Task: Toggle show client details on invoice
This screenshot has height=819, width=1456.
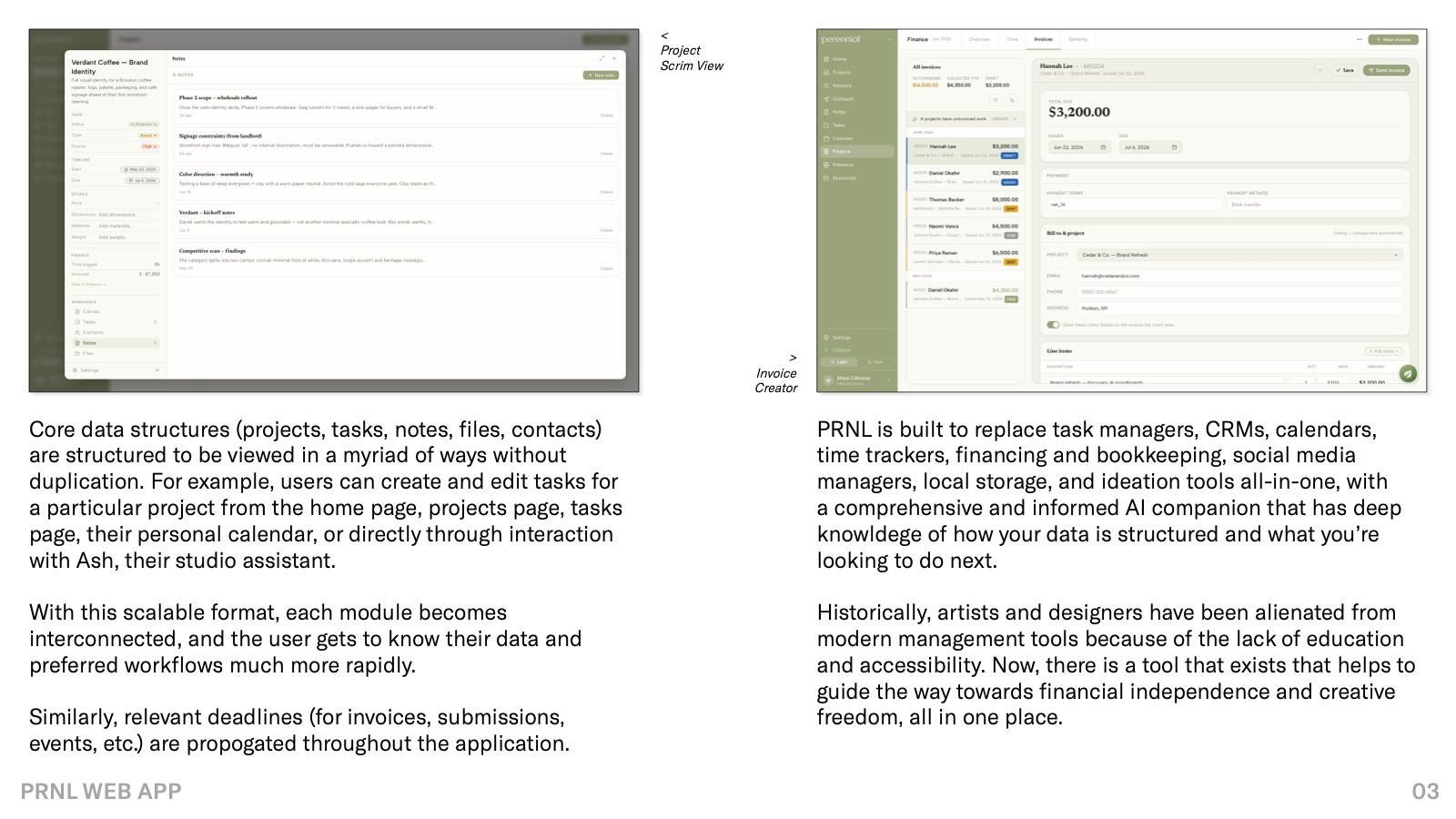Action: [x=1053, y=325]
